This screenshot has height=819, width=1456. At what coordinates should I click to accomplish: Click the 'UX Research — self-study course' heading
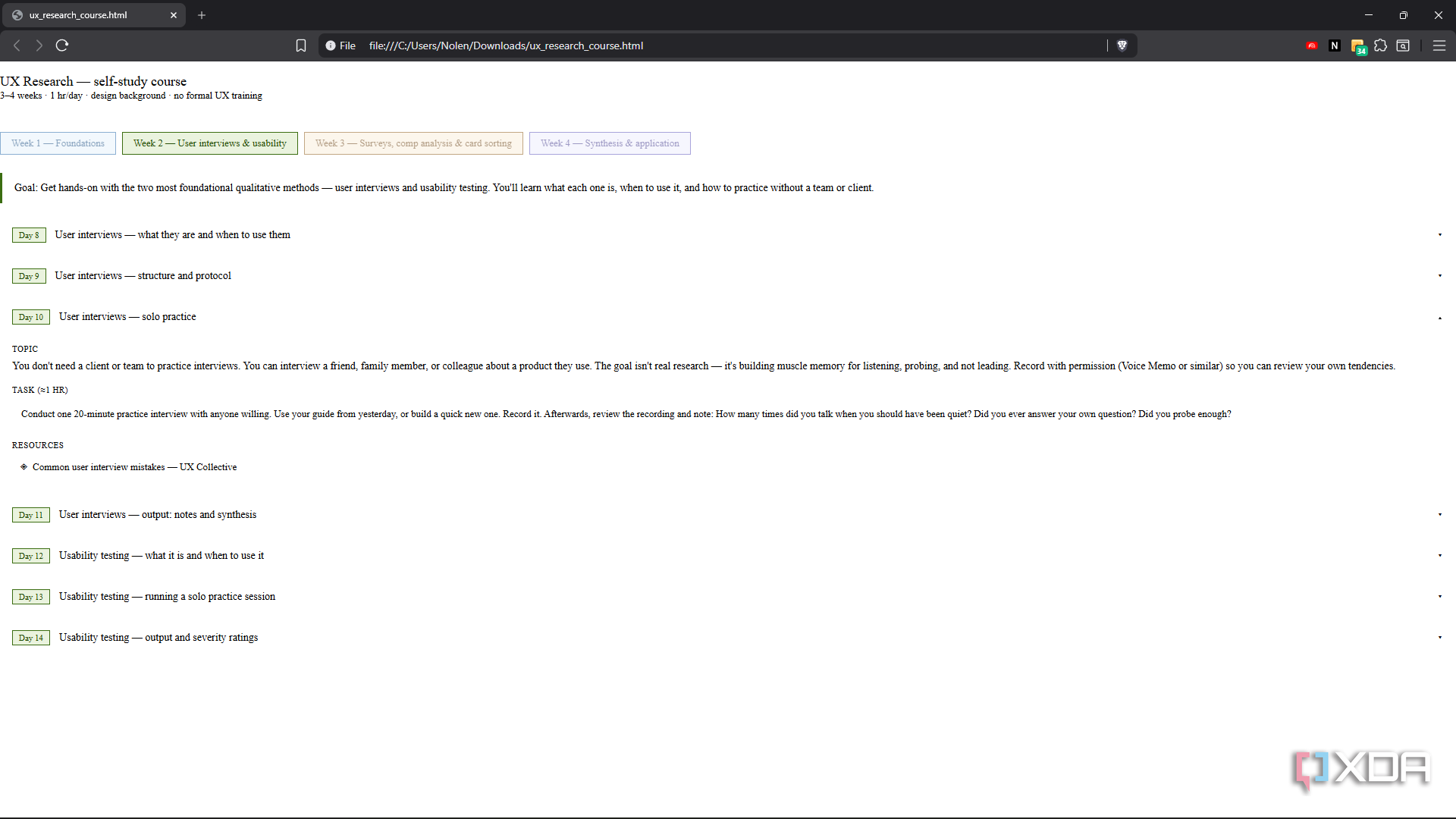click(93, 81)
